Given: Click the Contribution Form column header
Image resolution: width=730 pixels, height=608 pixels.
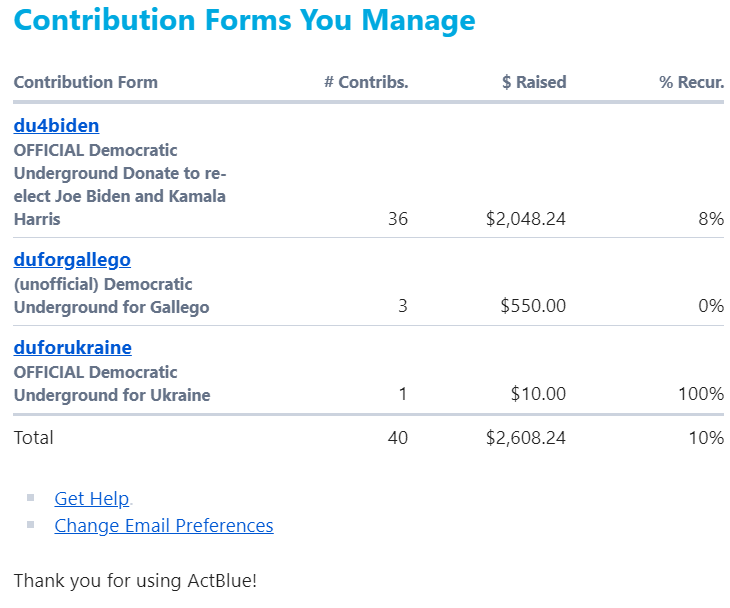Looking at the screenshot, I should (x=86, y=82).
